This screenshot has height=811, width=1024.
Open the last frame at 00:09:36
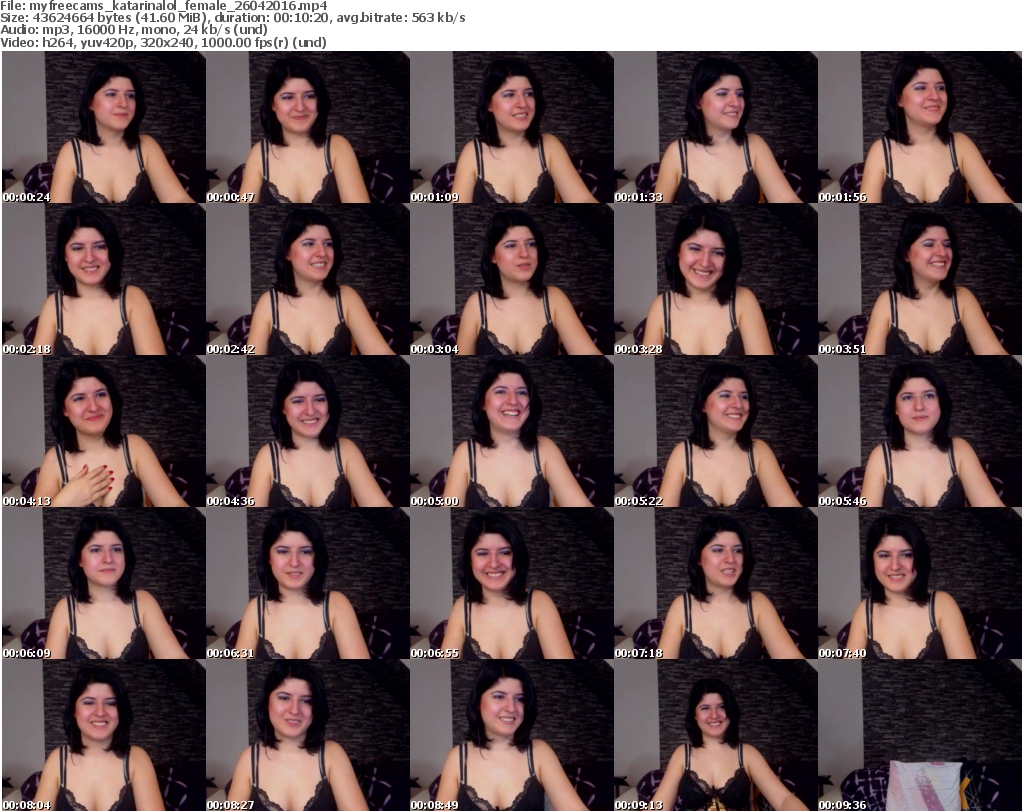[x=920, y=735]
